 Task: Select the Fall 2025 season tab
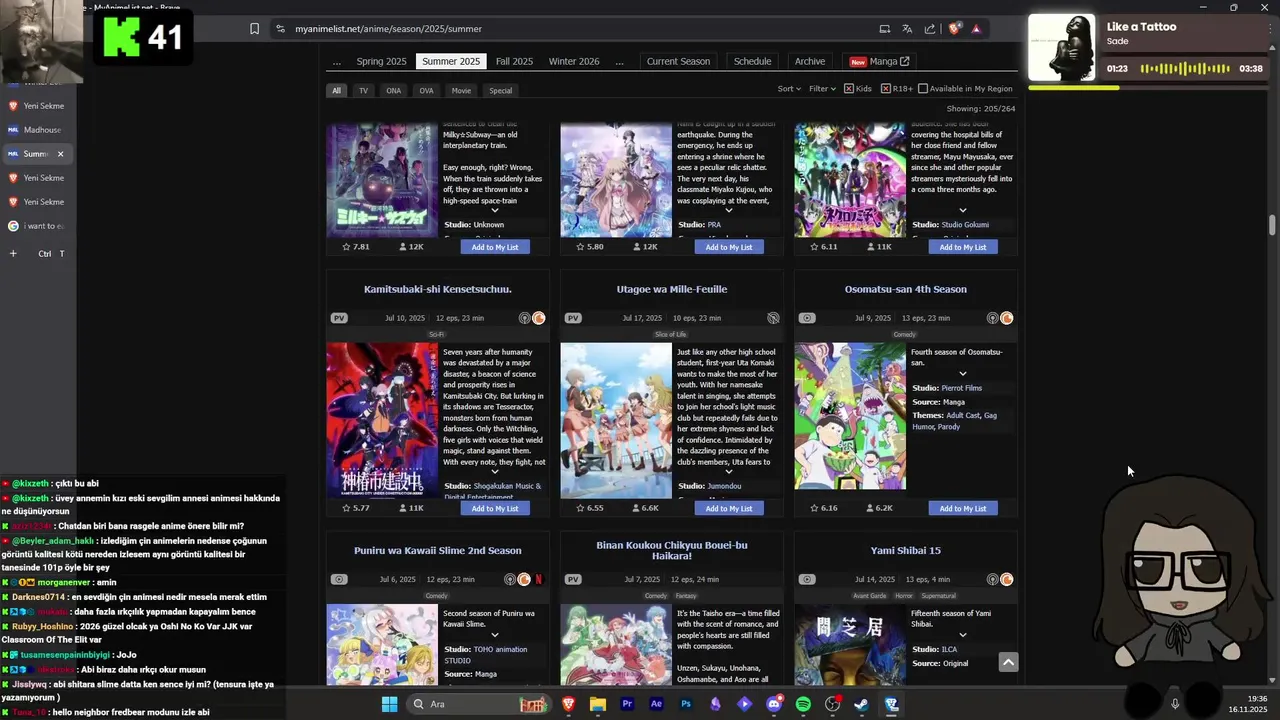click(514, 61)
